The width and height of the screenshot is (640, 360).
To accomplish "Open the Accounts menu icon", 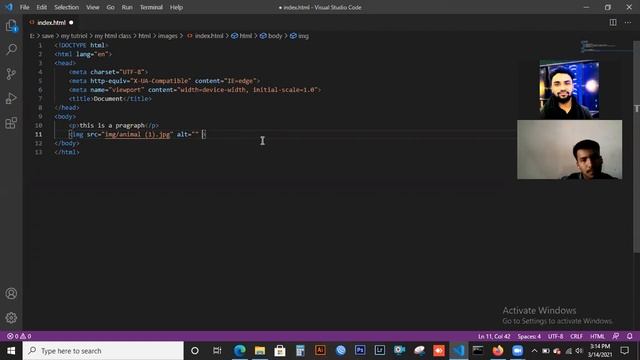I will coord(11,293).
